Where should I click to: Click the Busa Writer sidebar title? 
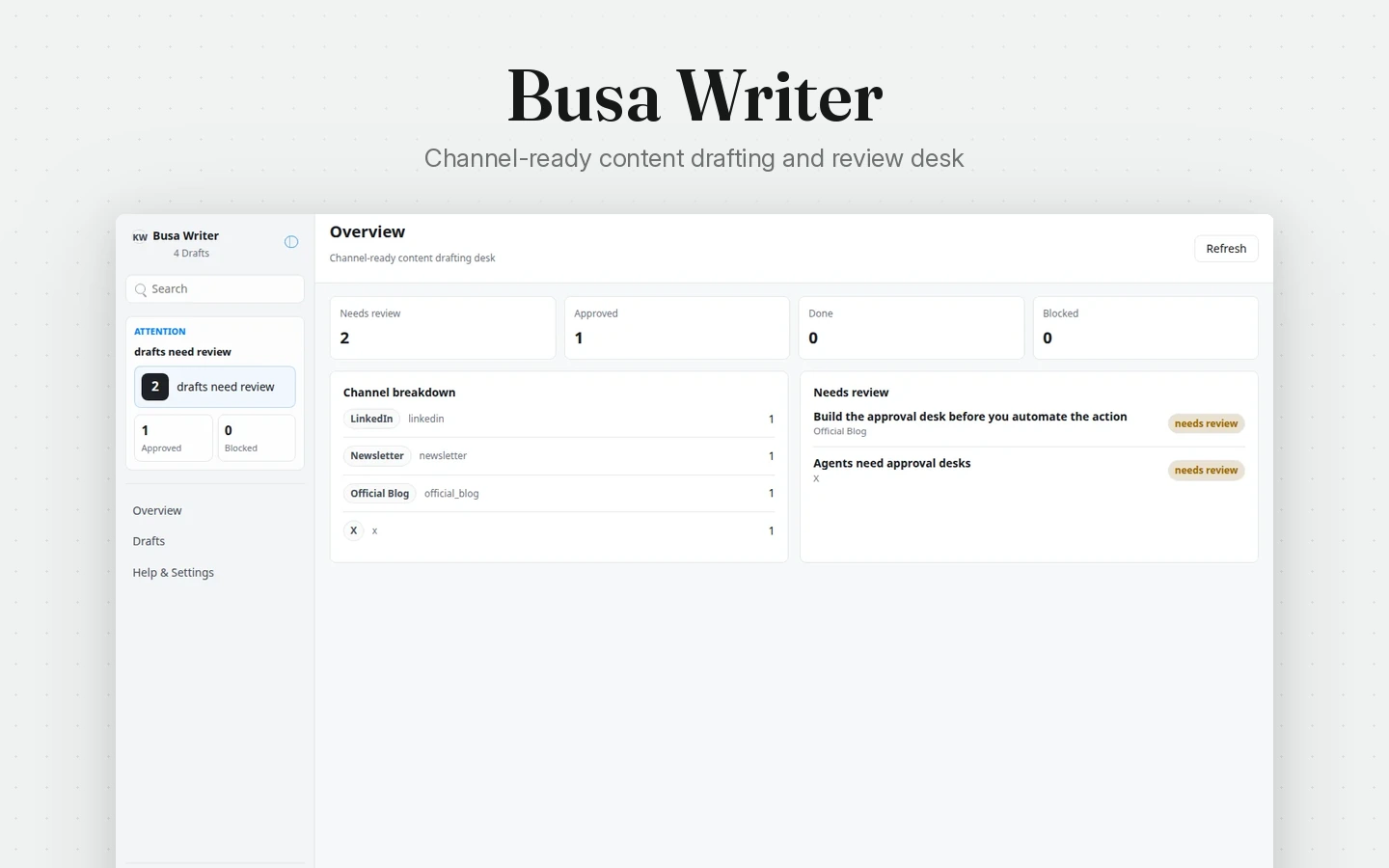point(185,236)
